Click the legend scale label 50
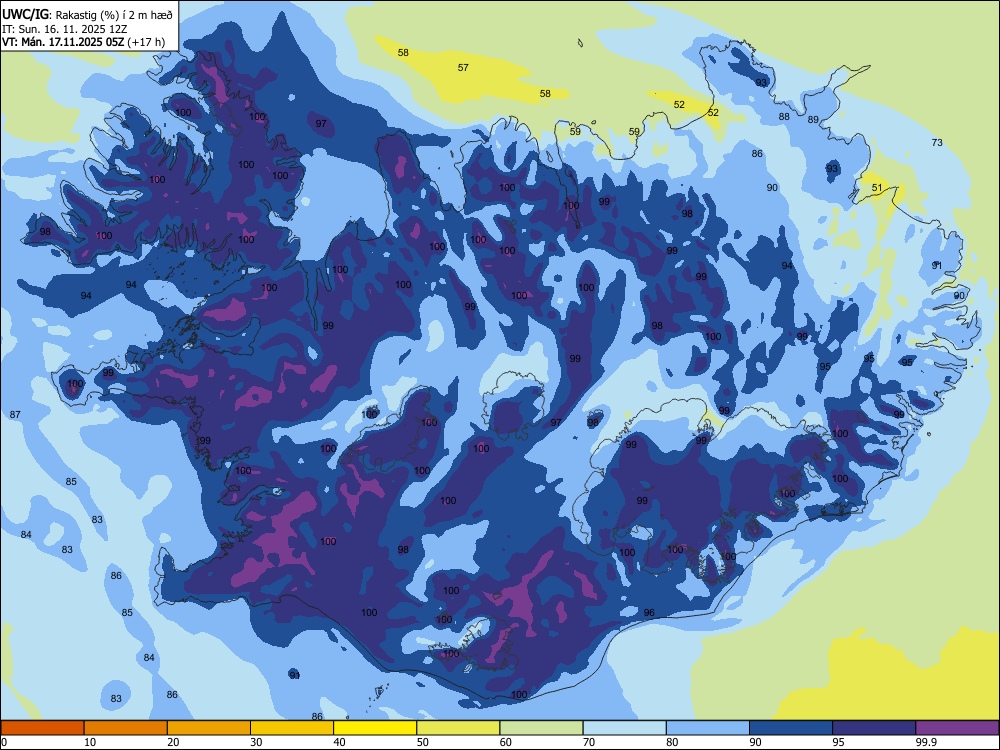This screenshot has width=1000, height=750. point(422,742)
